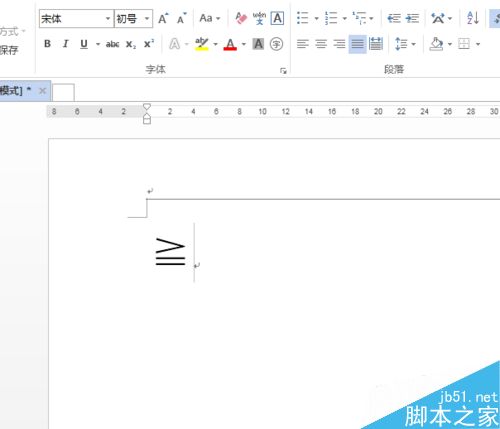Increase font size with the grow font icon

pos(163,18)
